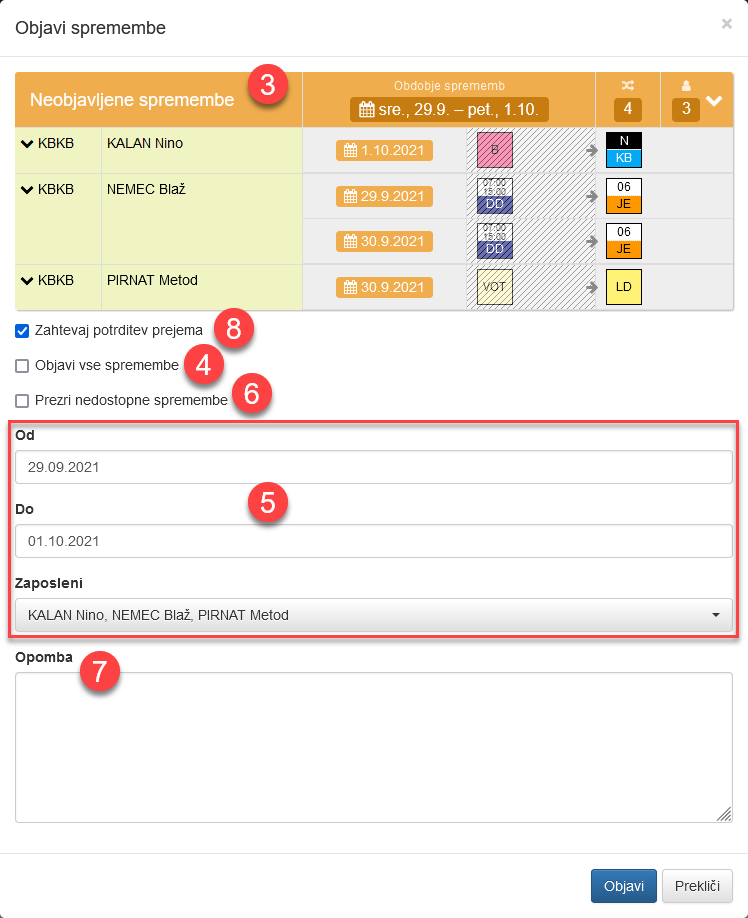This screenshot has width=748, height=918.
Task: Click the person employees count icon in header
Action: [685, 87]
